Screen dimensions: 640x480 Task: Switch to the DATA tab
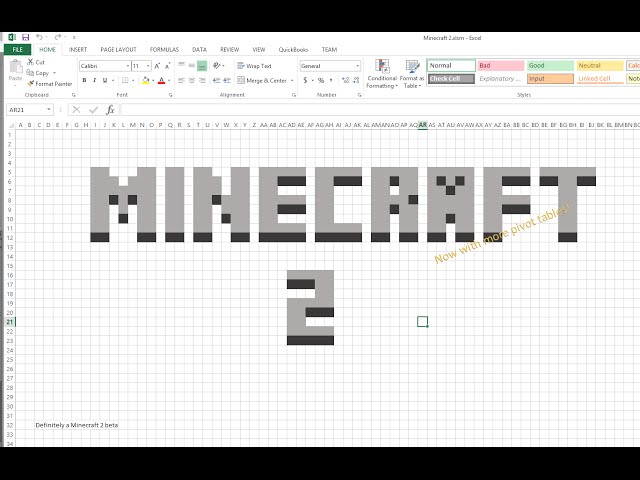(199, 49)
